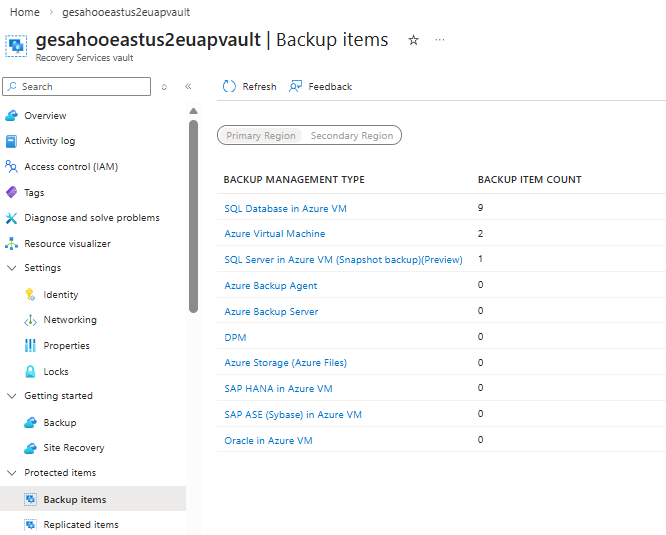Image resolution: width=666 pixels, height=535 pixels.
Task: Collapse the Settings section
Action: pyautogui.click(x=12, y=268)
